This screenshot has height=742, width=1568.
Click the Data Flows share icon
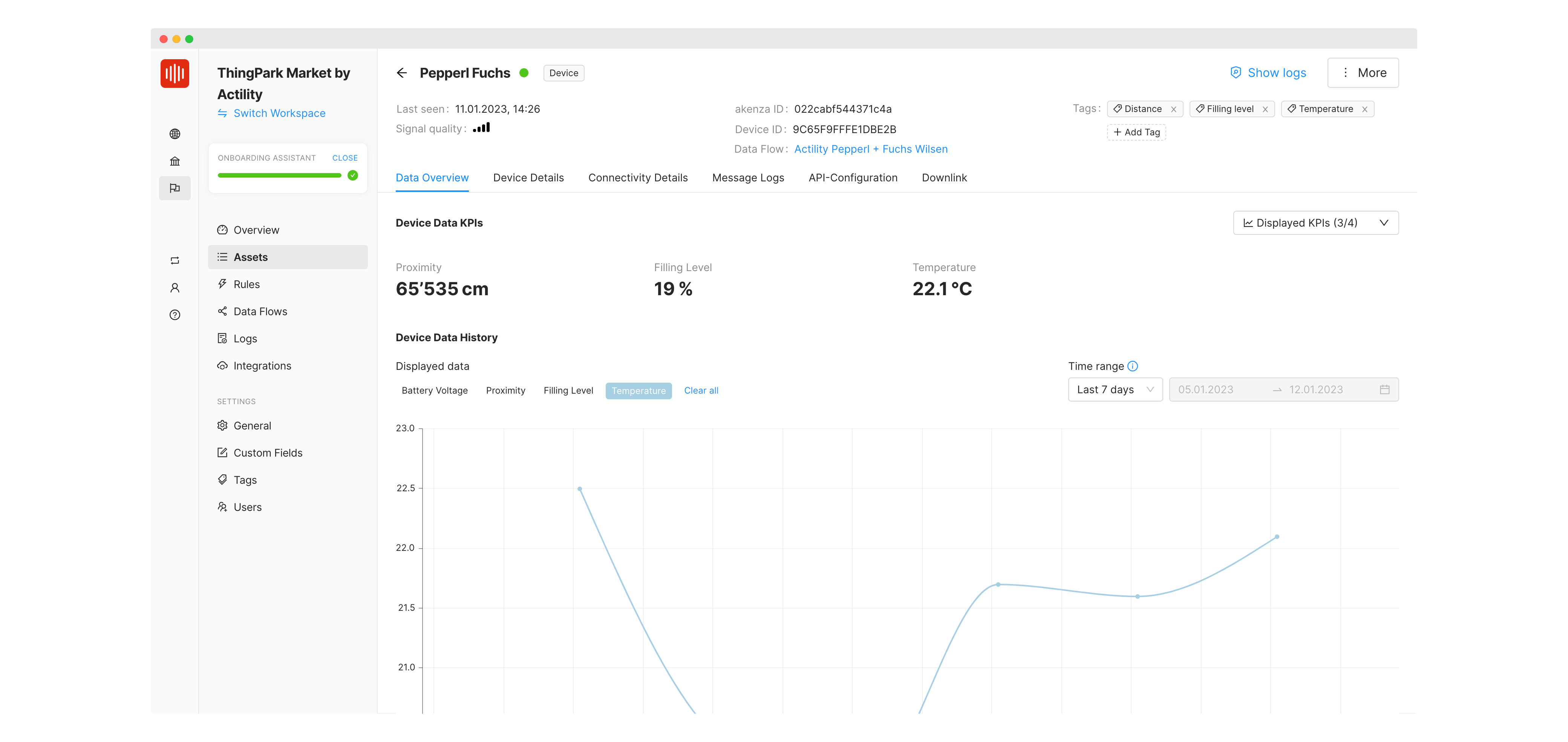coord(222,311)
